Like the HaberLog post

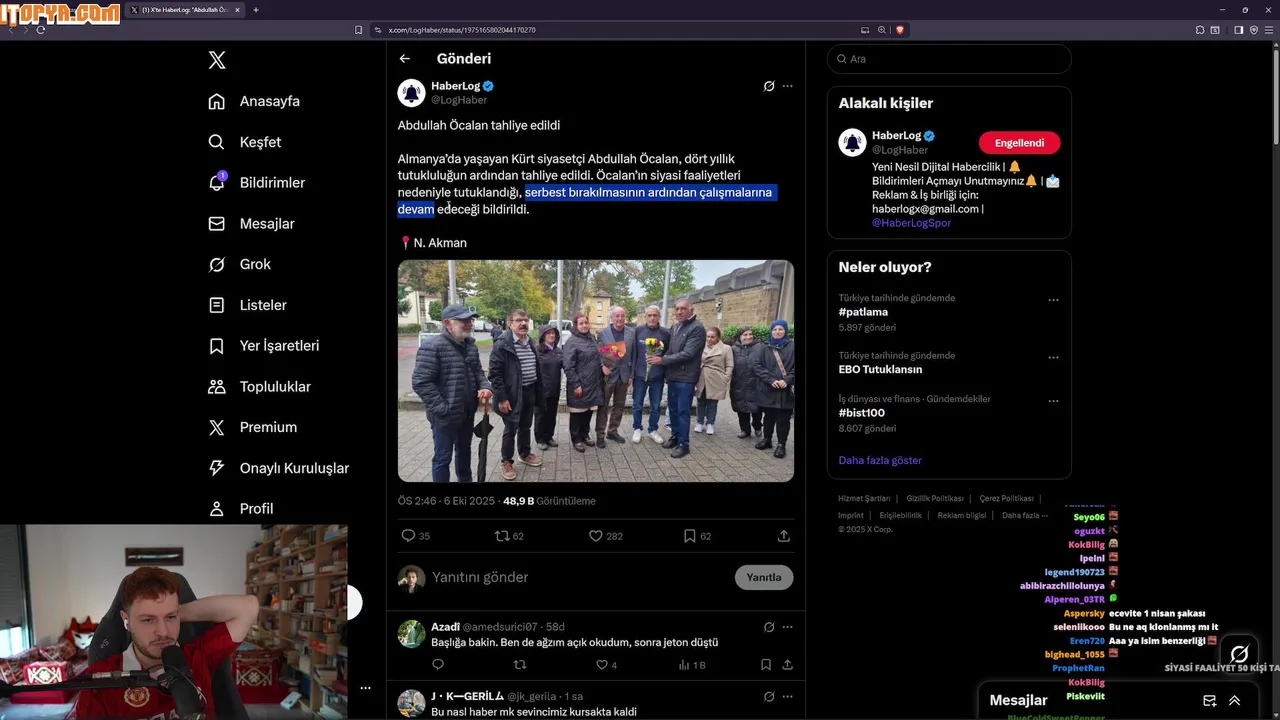pyautogui.click(x=596, y=536)
